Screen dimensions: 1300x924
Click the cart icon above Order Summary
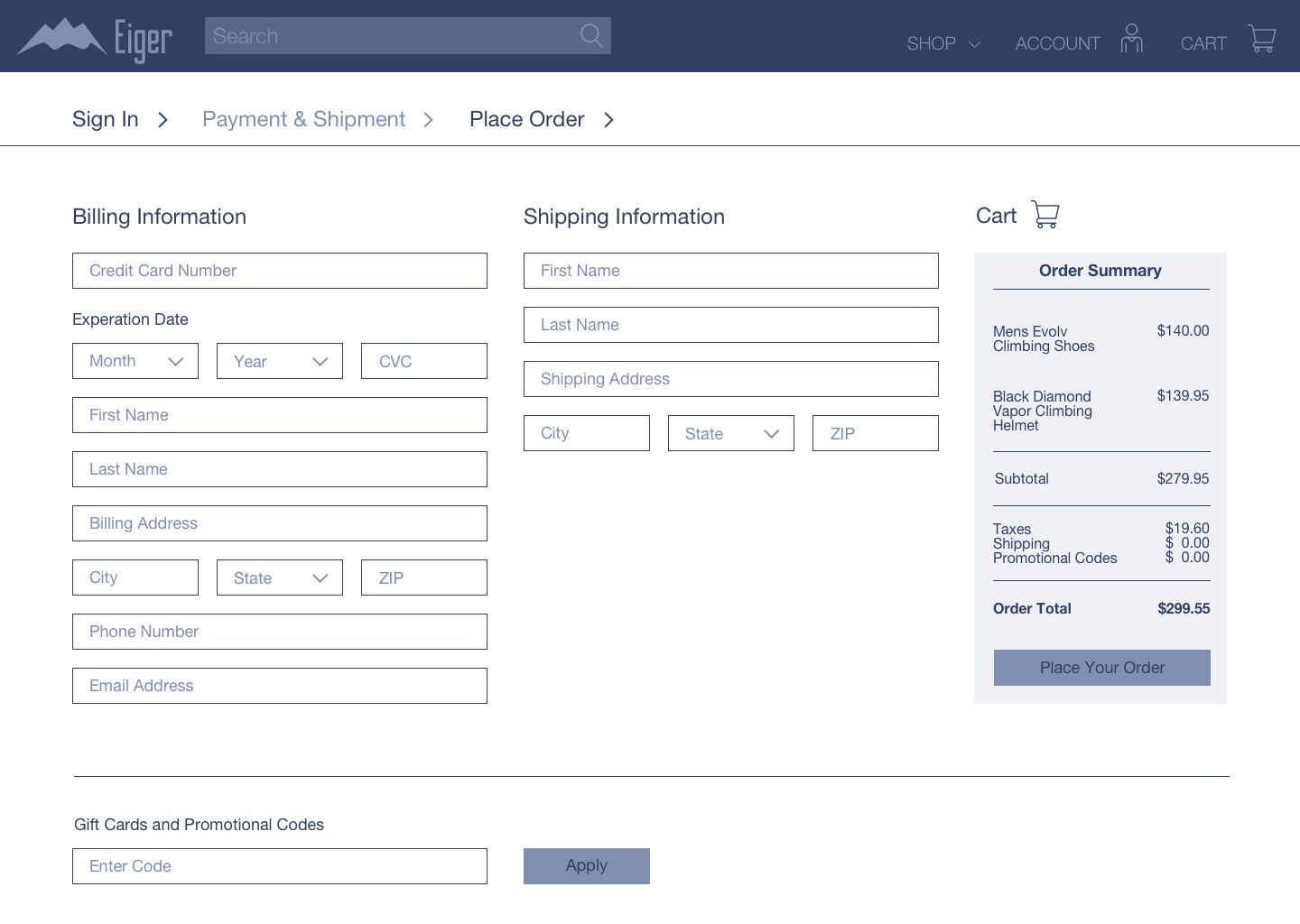pos(1045,215)
